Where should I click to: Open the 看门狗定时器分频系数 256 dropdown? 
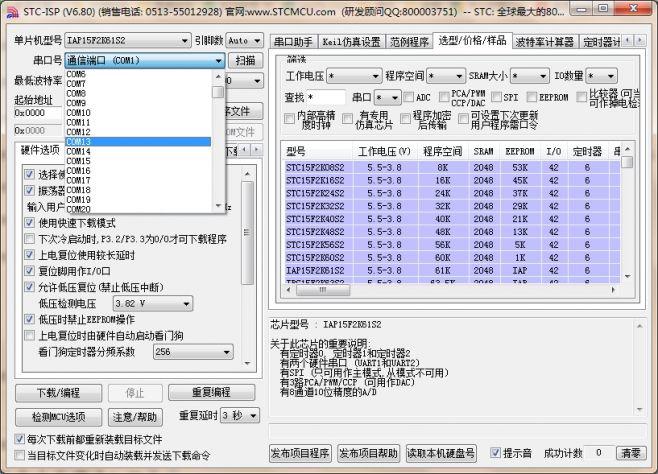pyautogui.click(x=193, y=352)
